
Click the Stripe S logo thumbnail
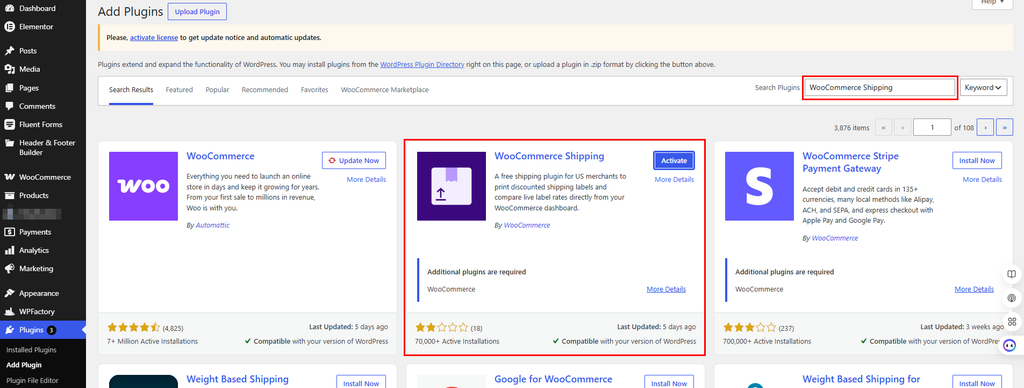click(x=760, y=186)
